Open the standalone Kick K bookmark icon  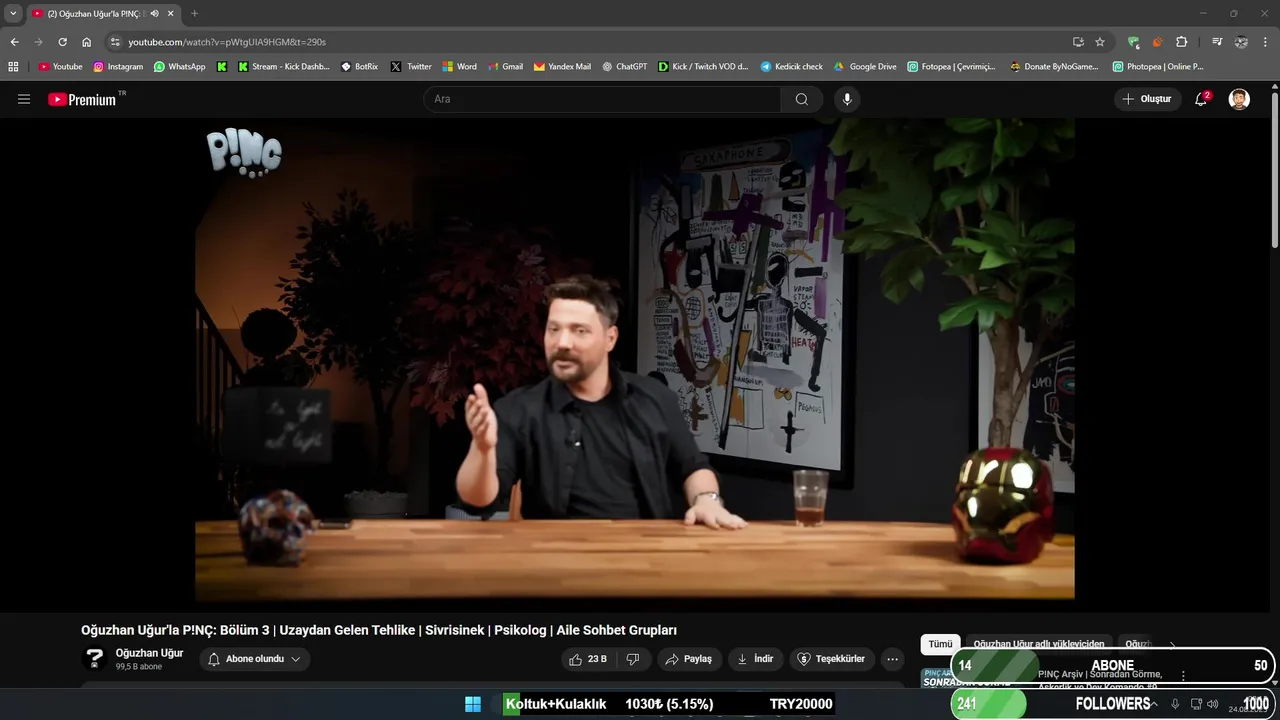222,66
